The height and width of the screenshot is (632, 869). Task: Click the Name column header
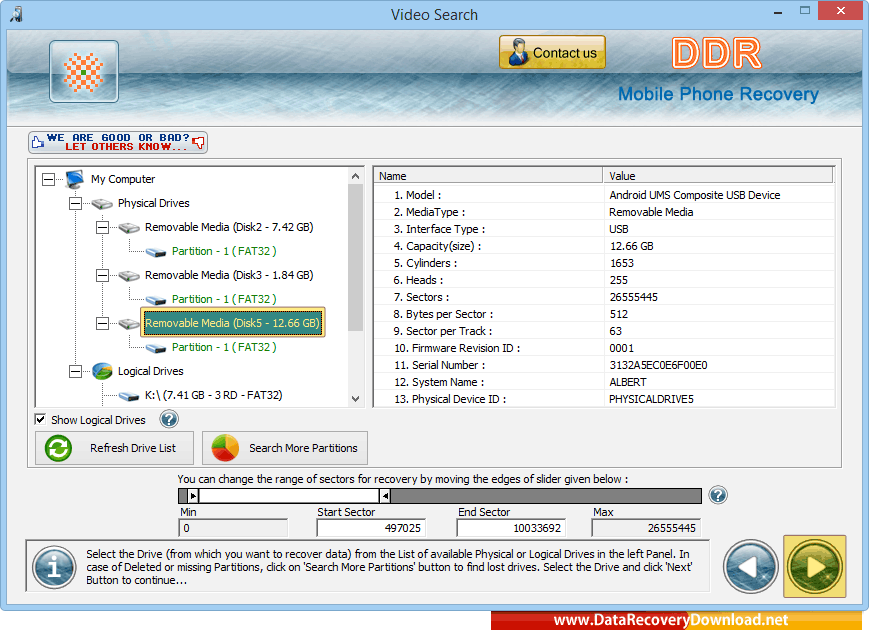488,176
